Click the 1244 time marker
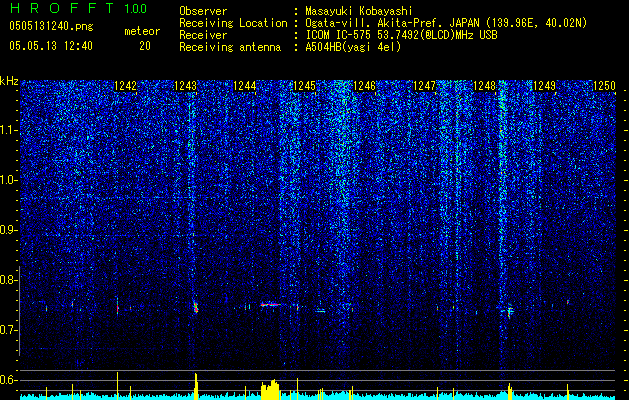 (x=244, y=86)
